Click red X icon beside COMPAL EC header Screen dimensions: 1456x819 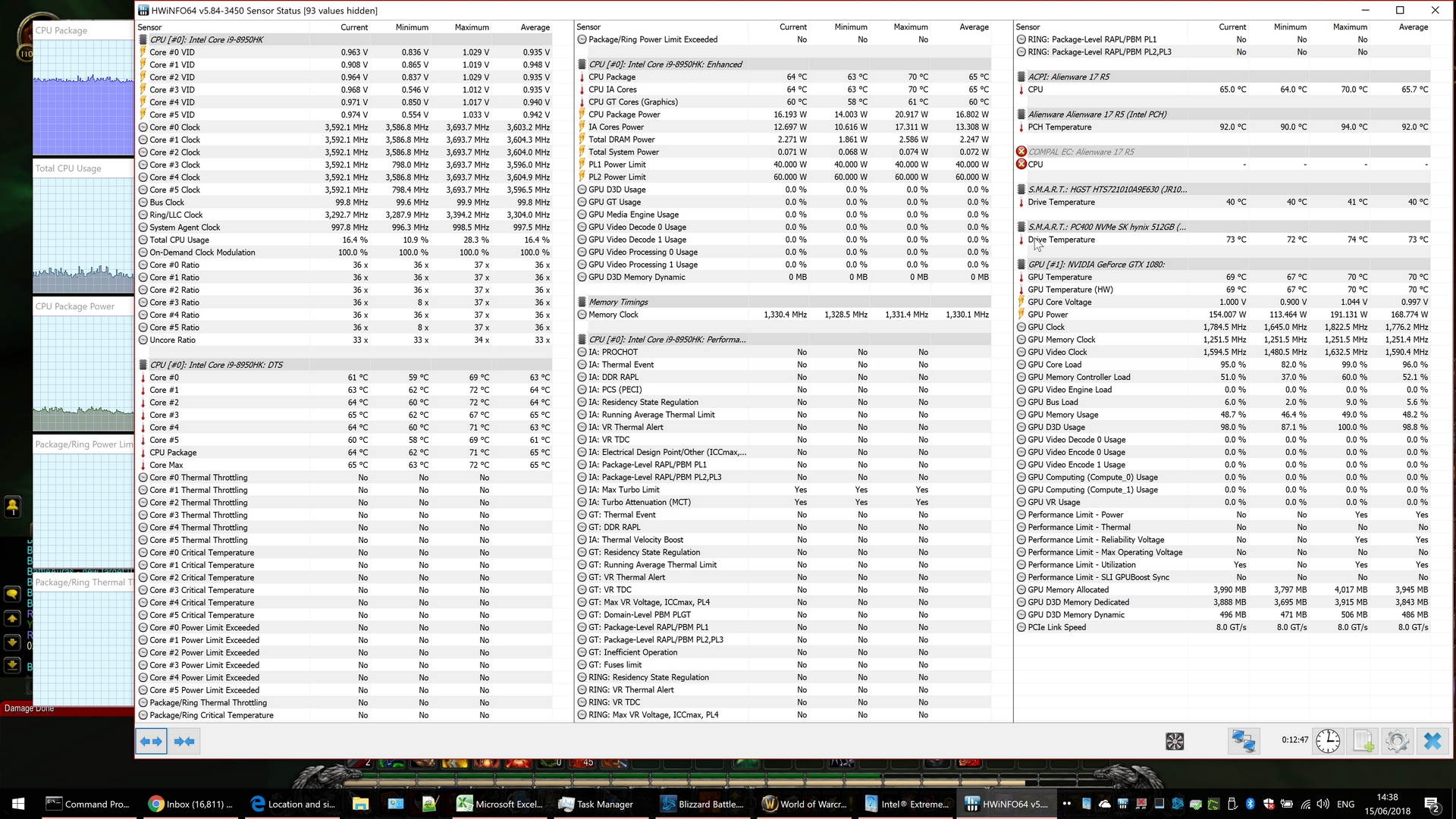1021,152
